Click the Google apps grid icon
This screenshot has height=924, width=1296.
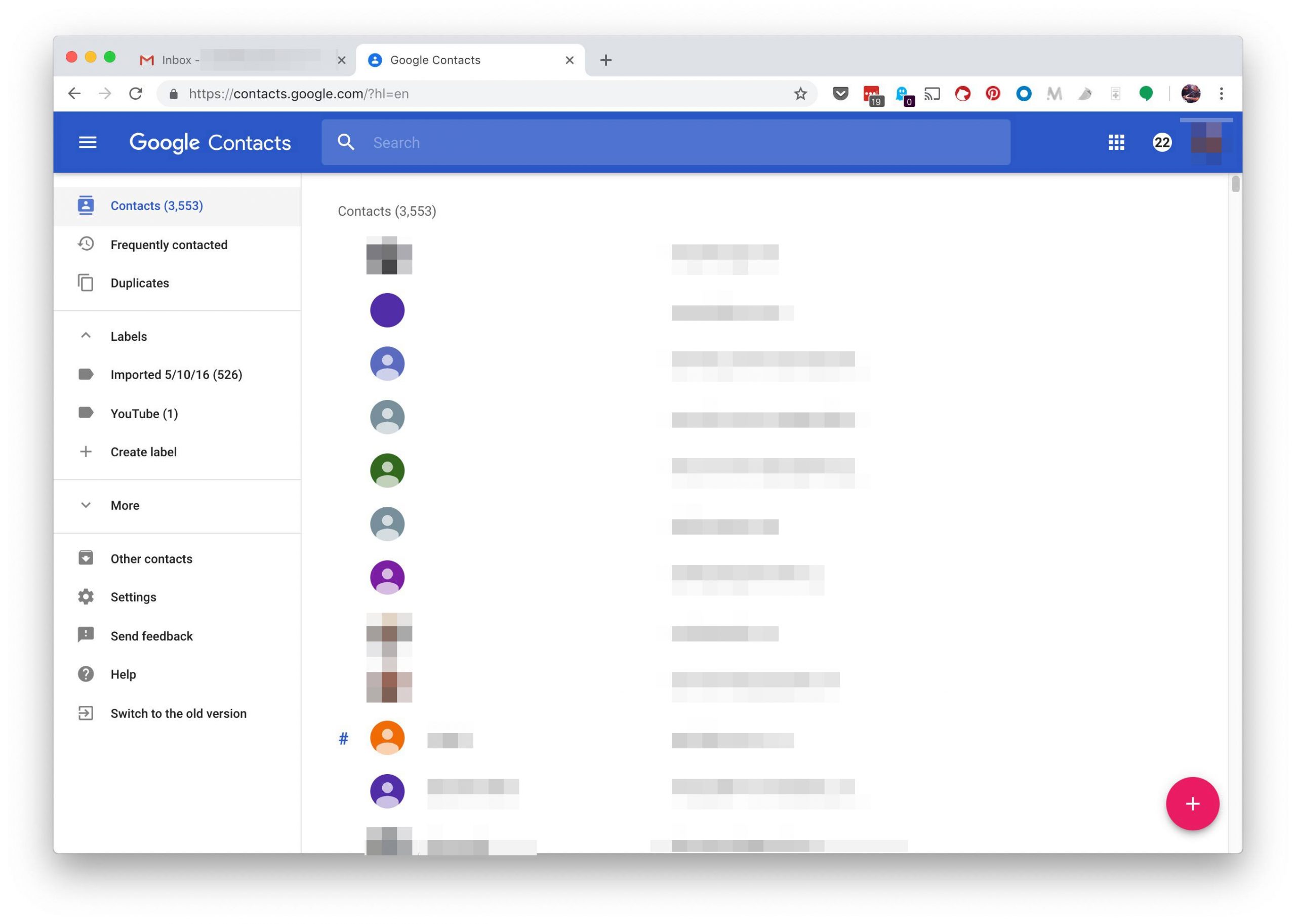coord(1117,142)
